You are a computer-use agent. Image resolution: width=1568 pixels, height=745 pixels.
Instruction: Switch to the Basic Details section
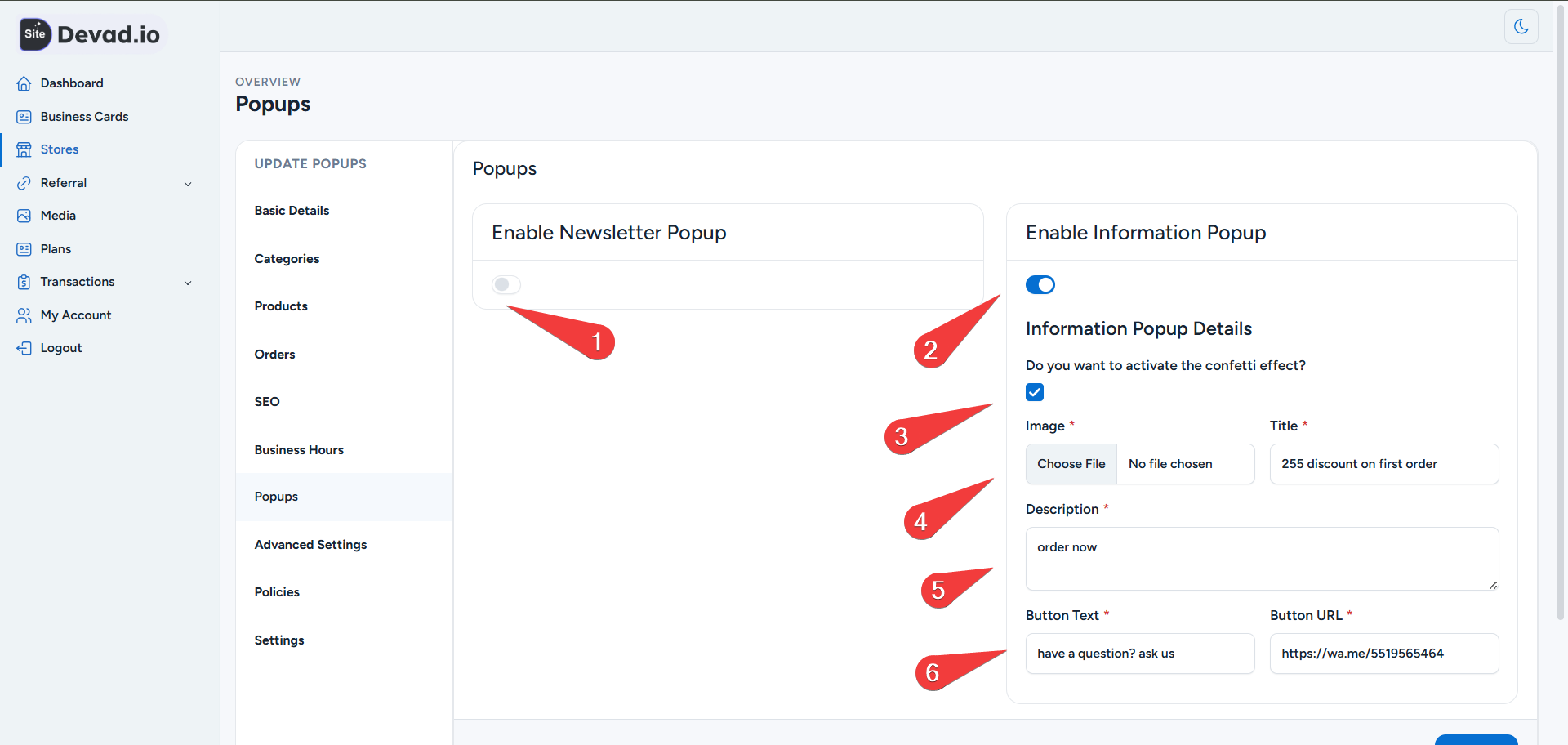click(x=292, y=210)
